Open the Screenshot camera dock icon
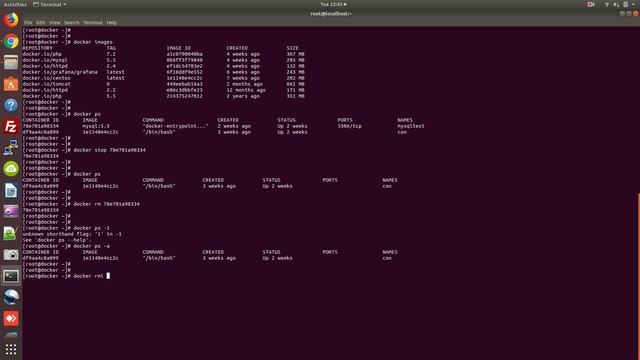The height and width of the screenshot is (360, 640). click(x=11, y=255)
